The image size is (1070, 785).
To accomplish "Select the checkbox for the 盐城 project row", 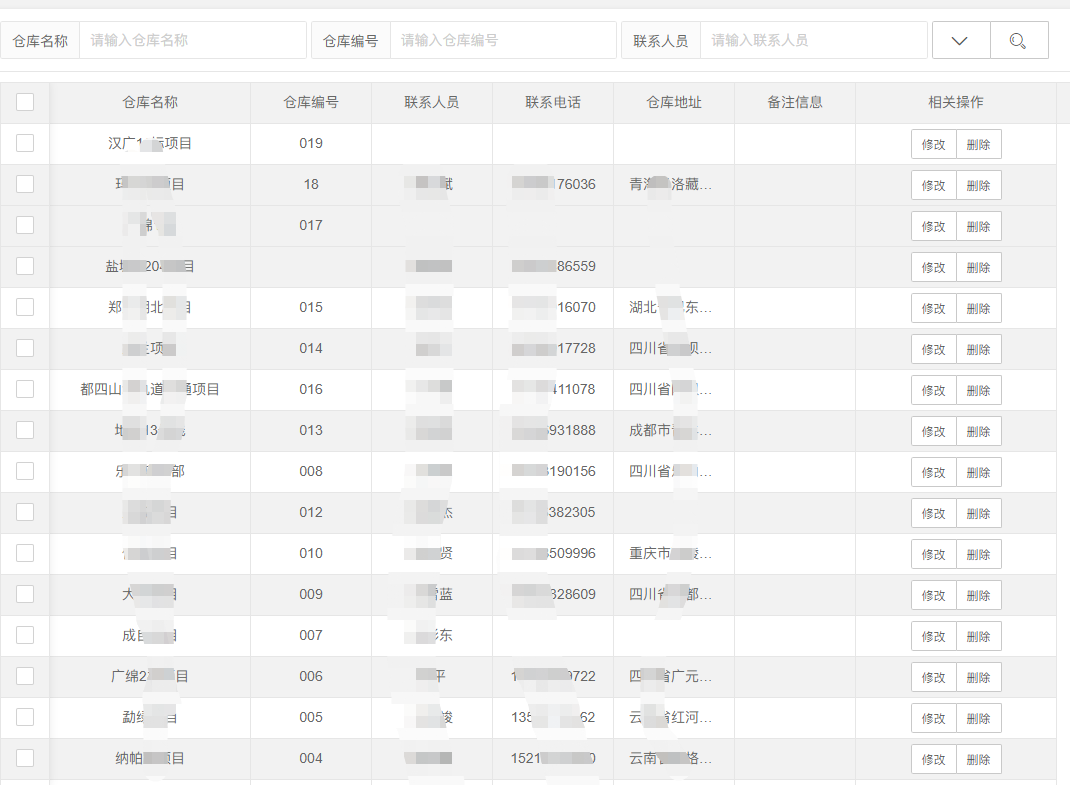I will pos(25,266).
